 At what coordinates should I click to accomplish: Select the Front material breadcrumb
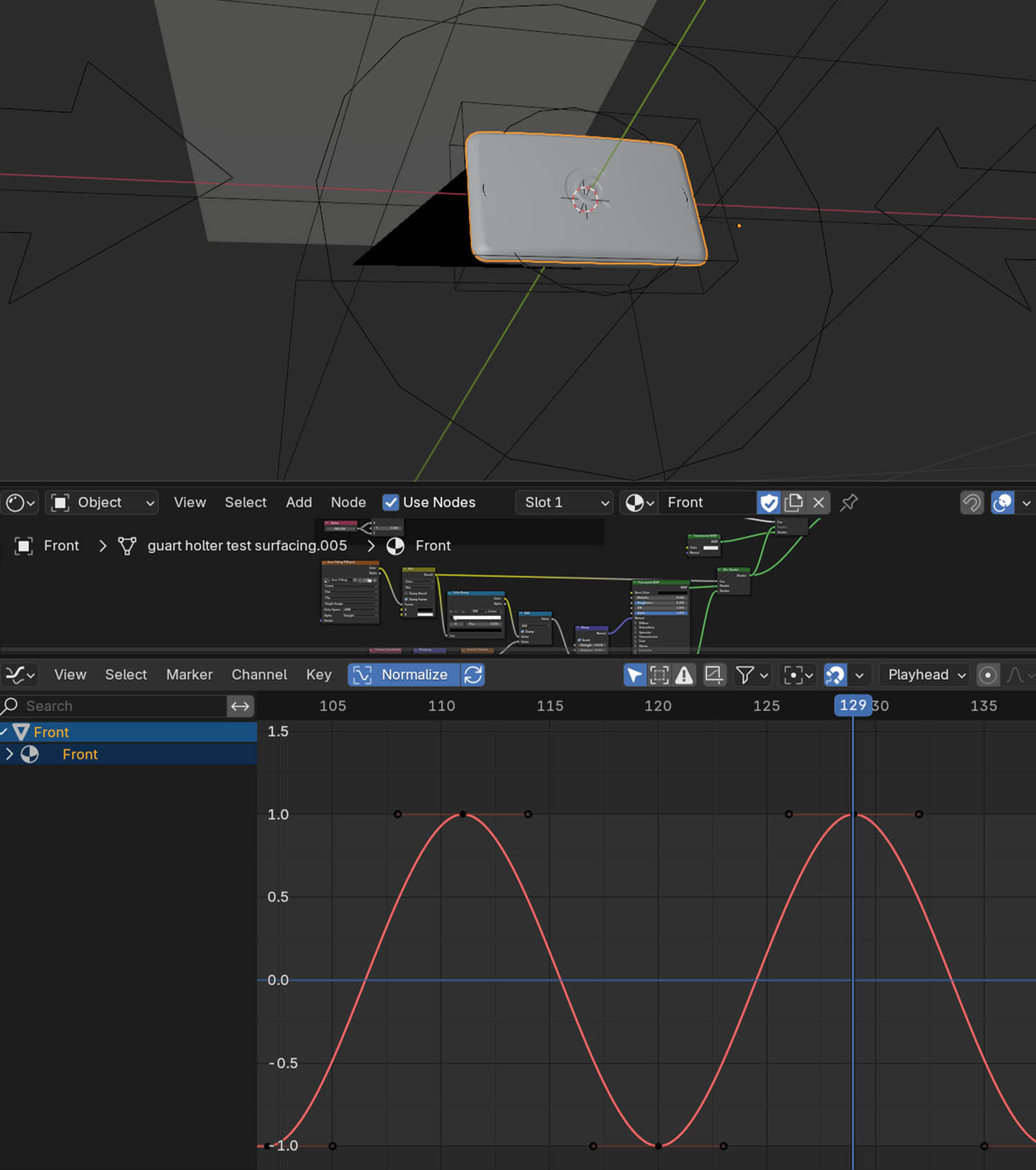(x=419, y=546)
